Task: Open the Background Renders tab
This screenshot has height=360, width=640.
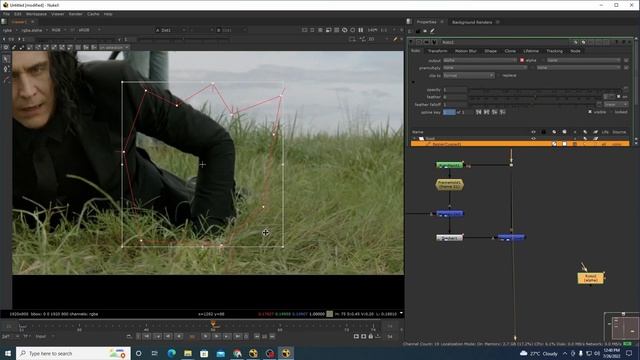Action: (x=472, y=22)
